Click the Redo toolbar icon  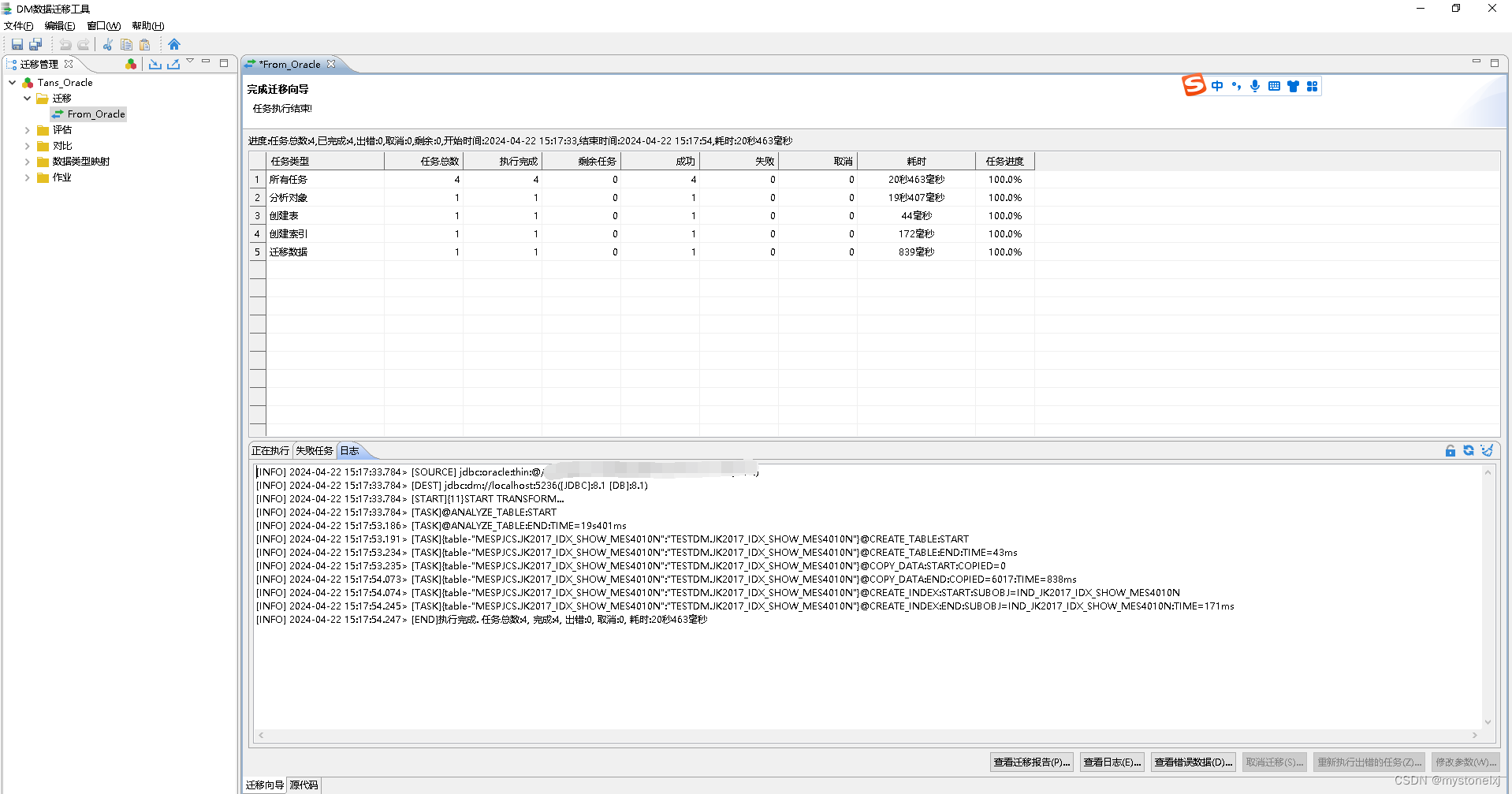tap(83, 45)
